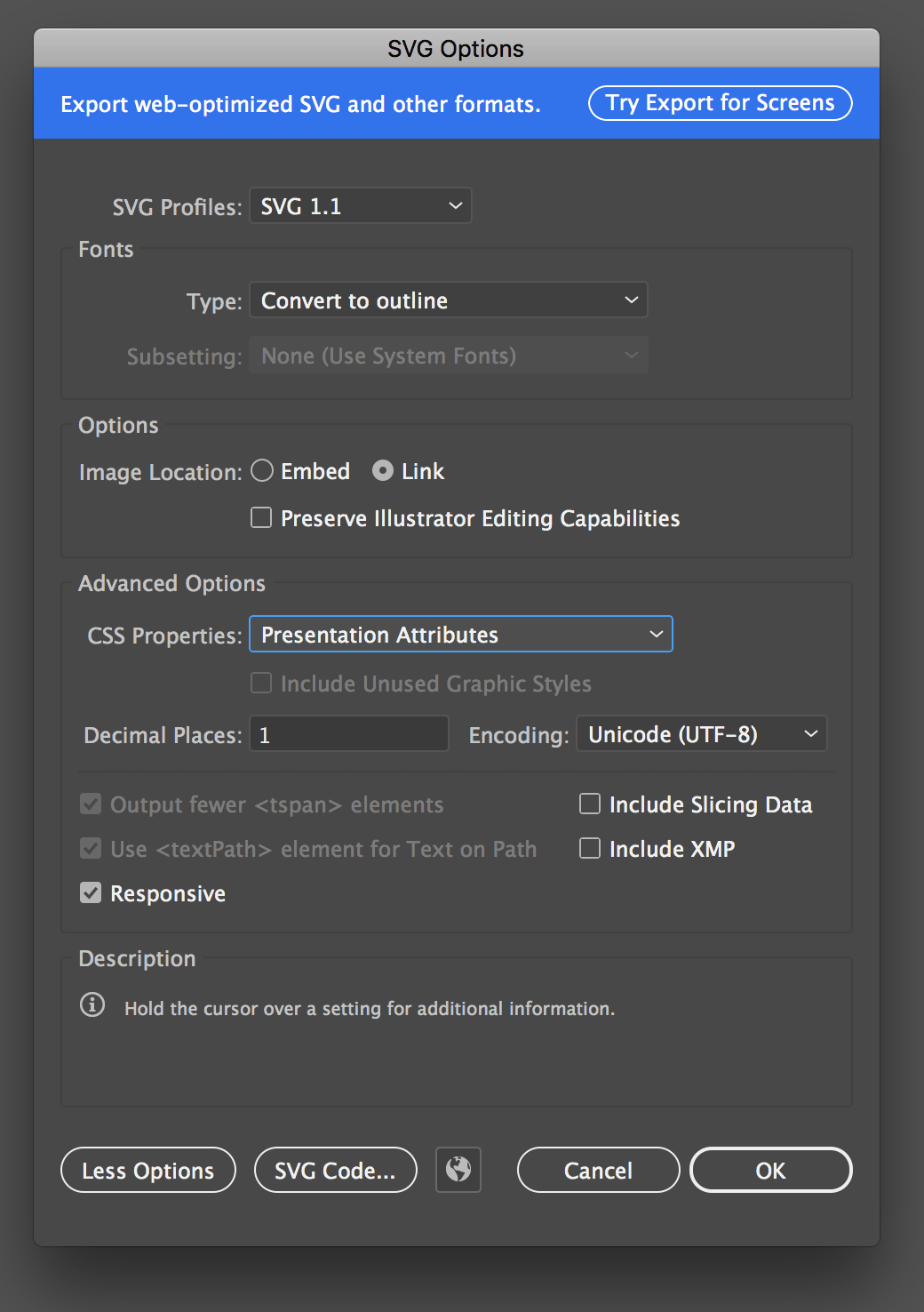
Task: Cancel the SVG Options dialog
Action: [x=597, y=1170]
